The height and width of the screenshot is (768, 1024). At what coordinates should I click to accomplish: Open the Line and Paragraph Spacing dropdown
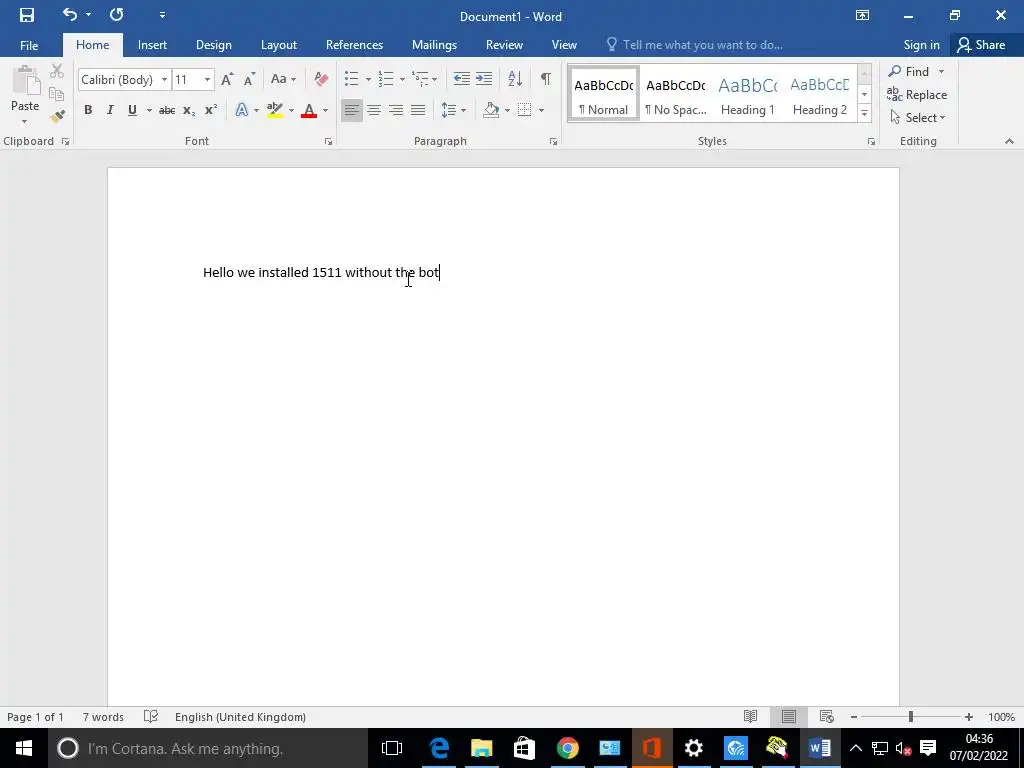pos(453,110)
